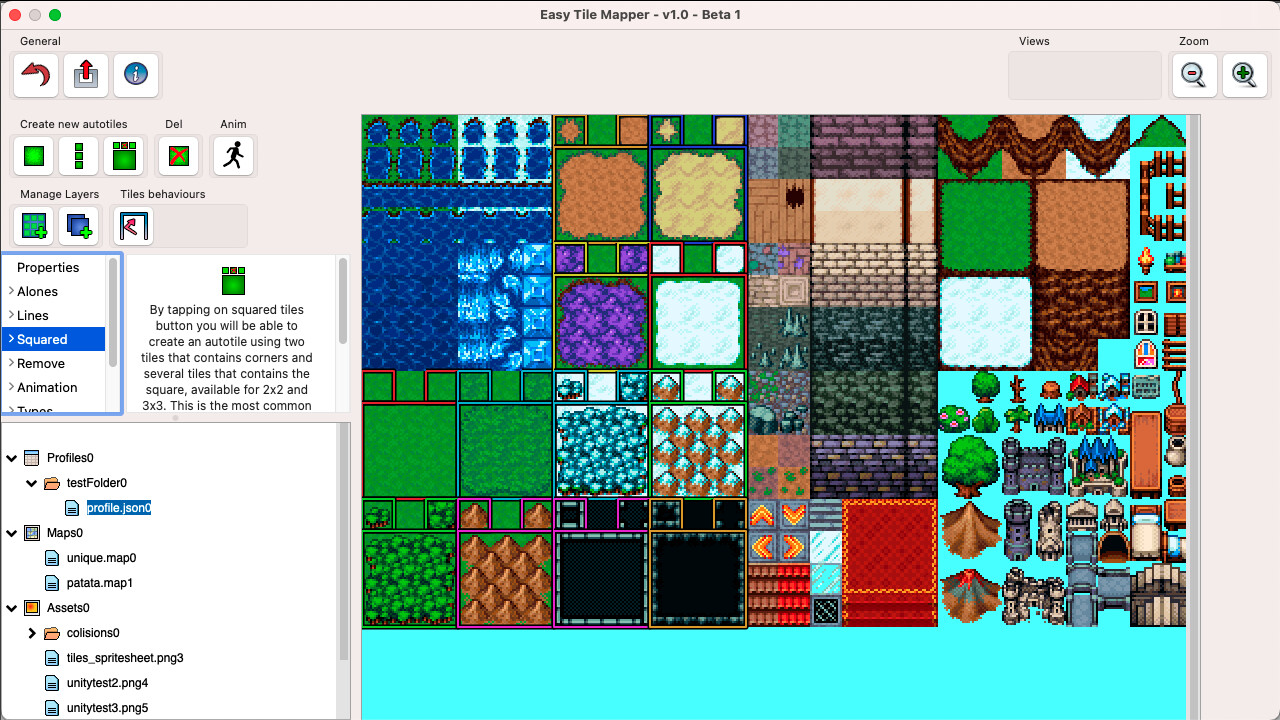Screen dimensions: 1280x720
Task: Click the Undo arrow icon
Action: (x=35, y=75)
